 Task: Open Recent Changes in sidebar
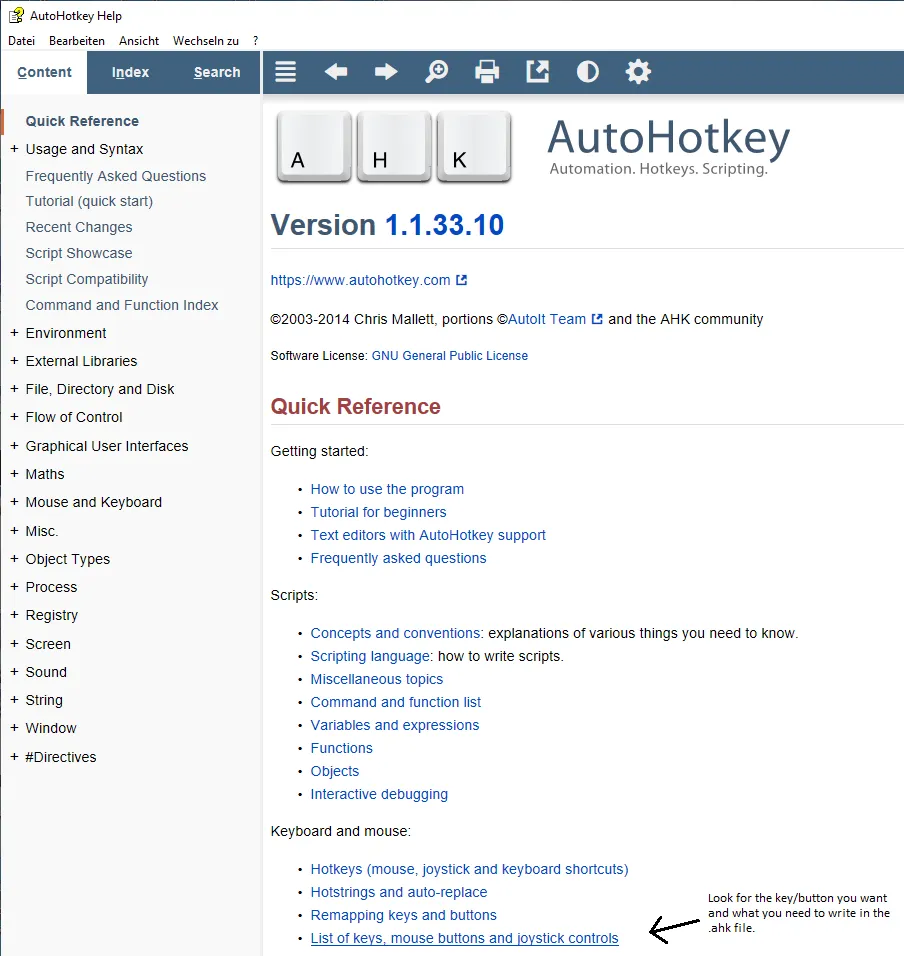79,227
